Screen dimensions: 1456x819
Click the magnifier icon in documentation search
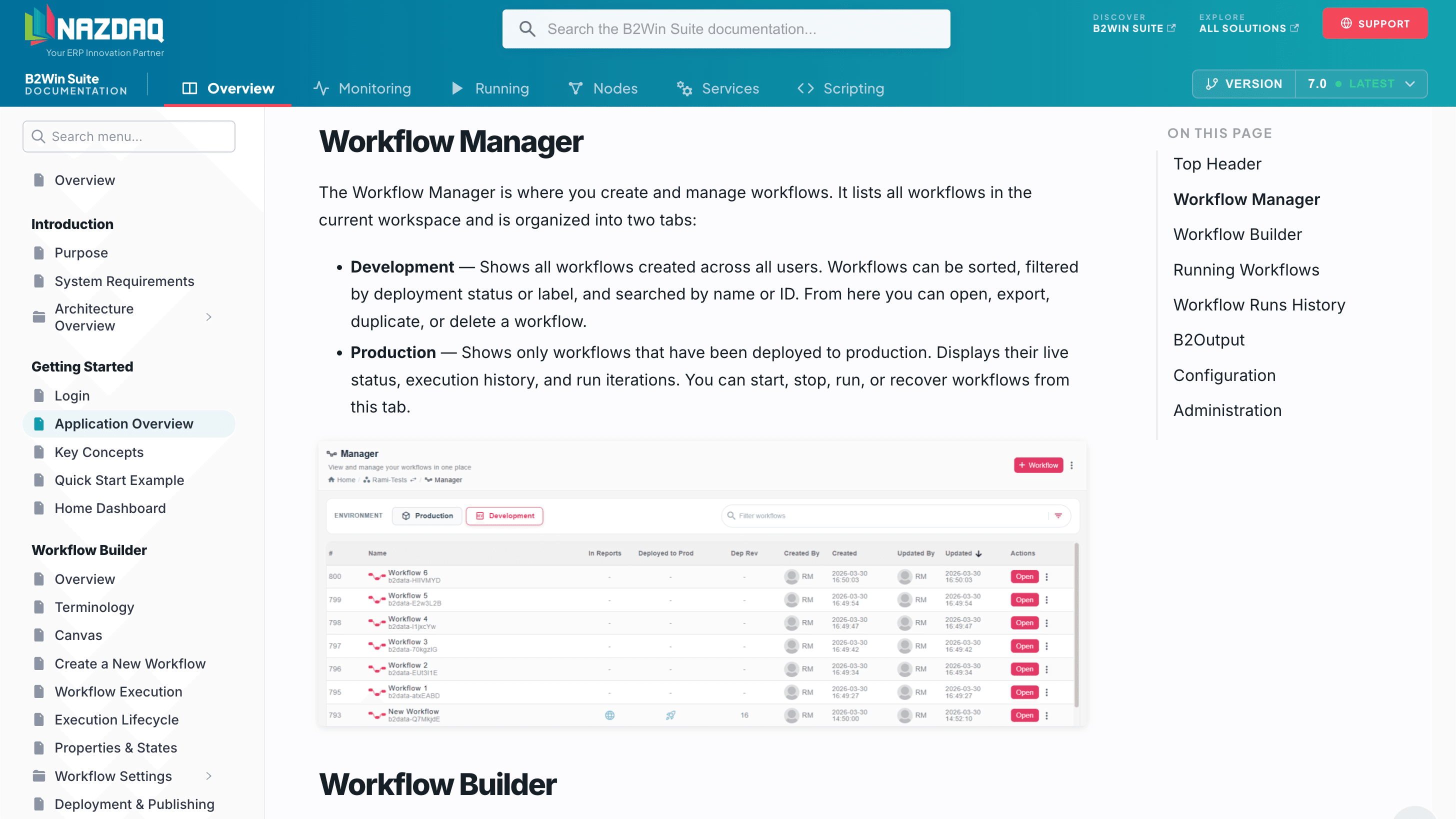tap(527, 29)
